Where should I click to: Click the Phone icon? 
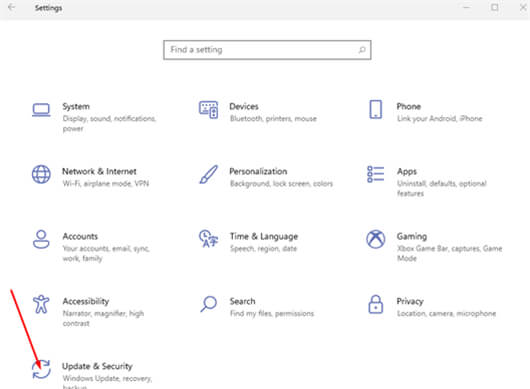point(376,110)
